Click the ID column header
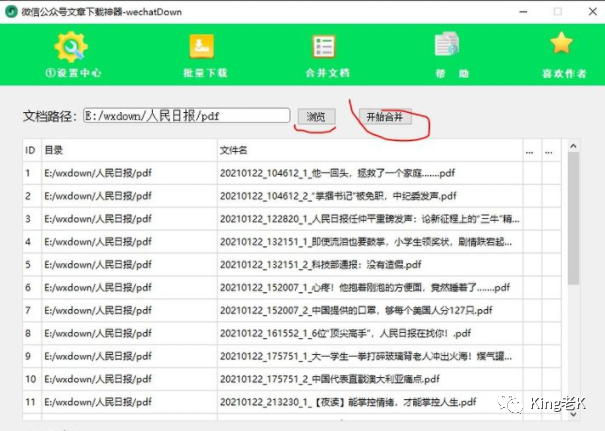This screenshot has width=605, height=431. point(30,150)
